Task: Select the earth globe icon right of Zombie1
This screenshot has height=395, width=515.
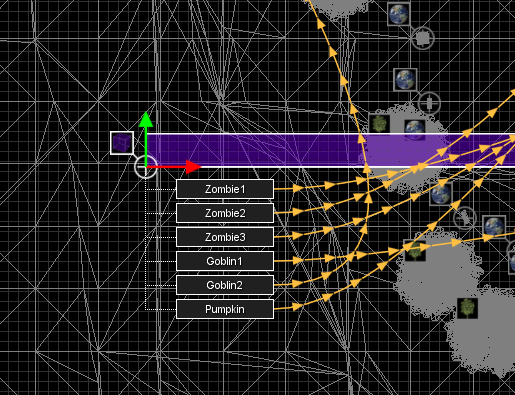Action: [x=441, y=194]
